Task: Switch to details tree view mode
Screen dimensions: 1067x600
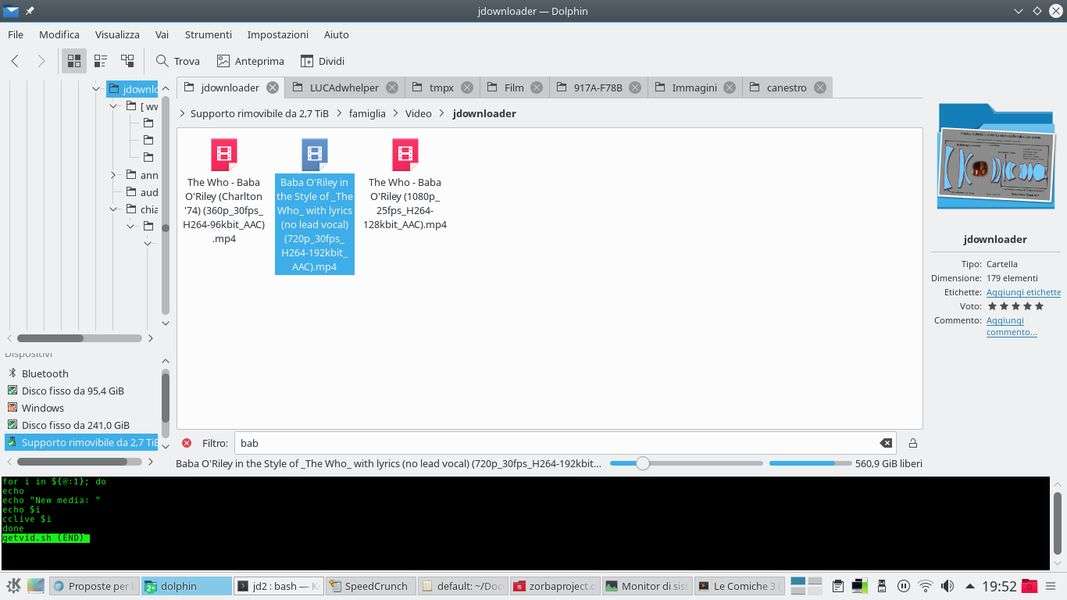Action: coord(127,61)
